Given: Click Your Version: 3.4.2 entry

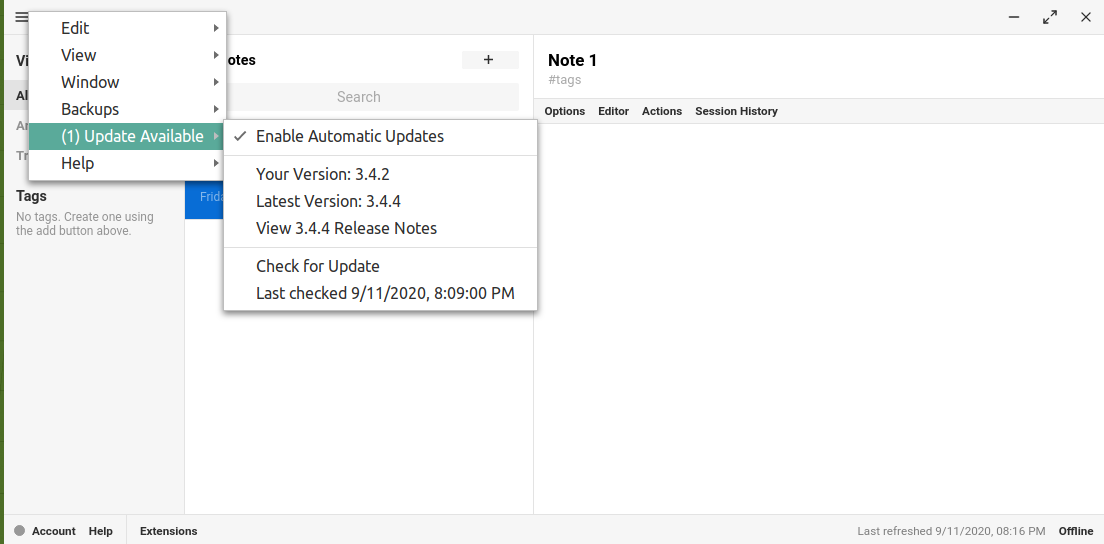Looking at the screenshot, I should click(380, 174).
